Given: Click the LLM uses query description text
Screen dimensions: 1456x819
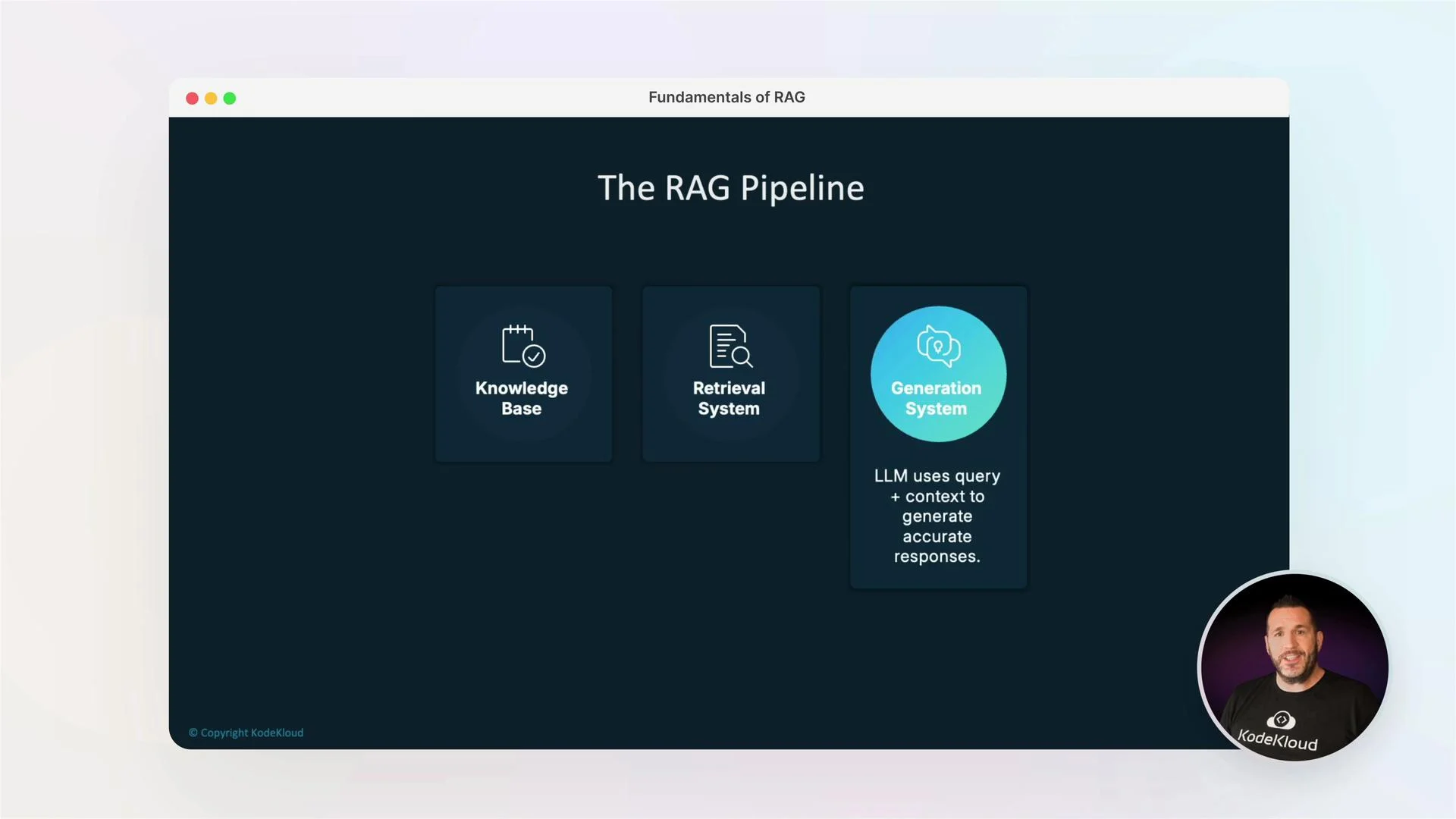Looking at the screenshot, I should (937, 516).
